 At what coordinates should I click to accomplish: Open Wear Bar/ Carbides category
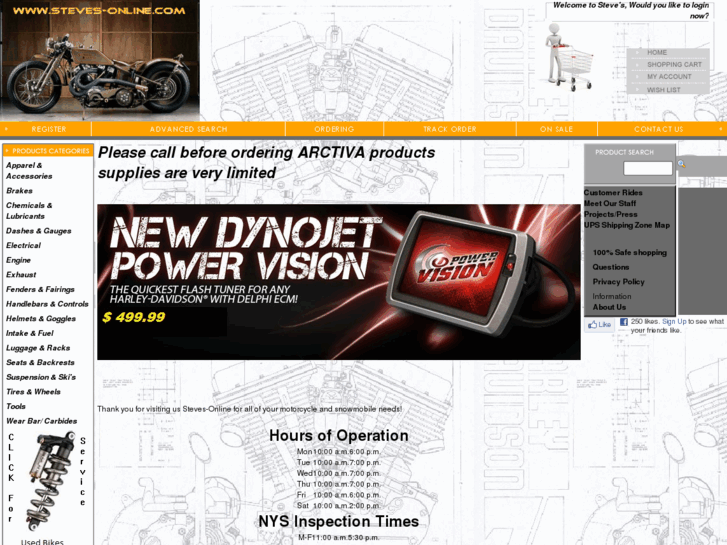[x=41, y=421]
